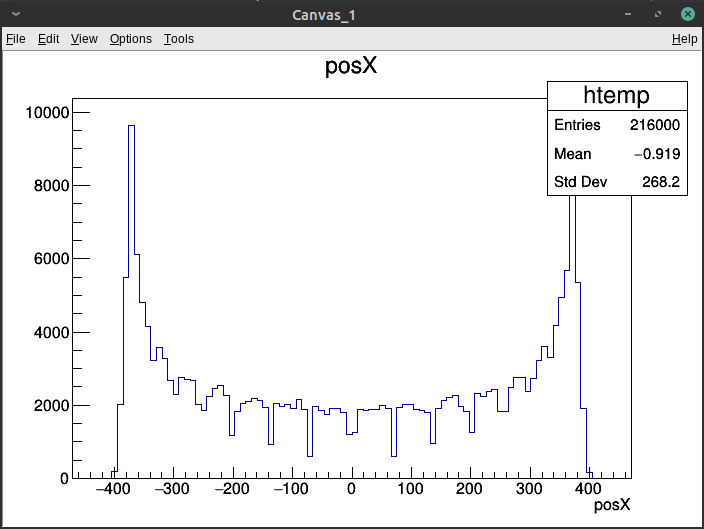Select the posX histogram title

coord(351,66)
